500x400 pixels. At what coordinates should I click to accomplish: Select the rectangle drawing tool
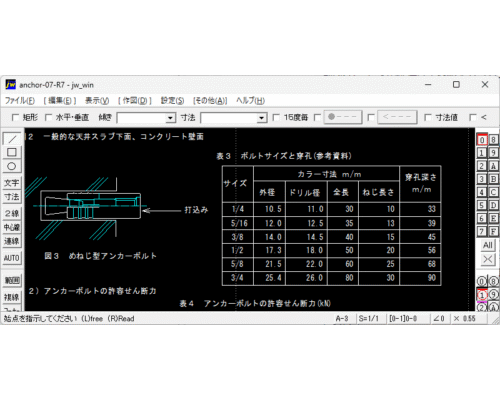point(12,152)
